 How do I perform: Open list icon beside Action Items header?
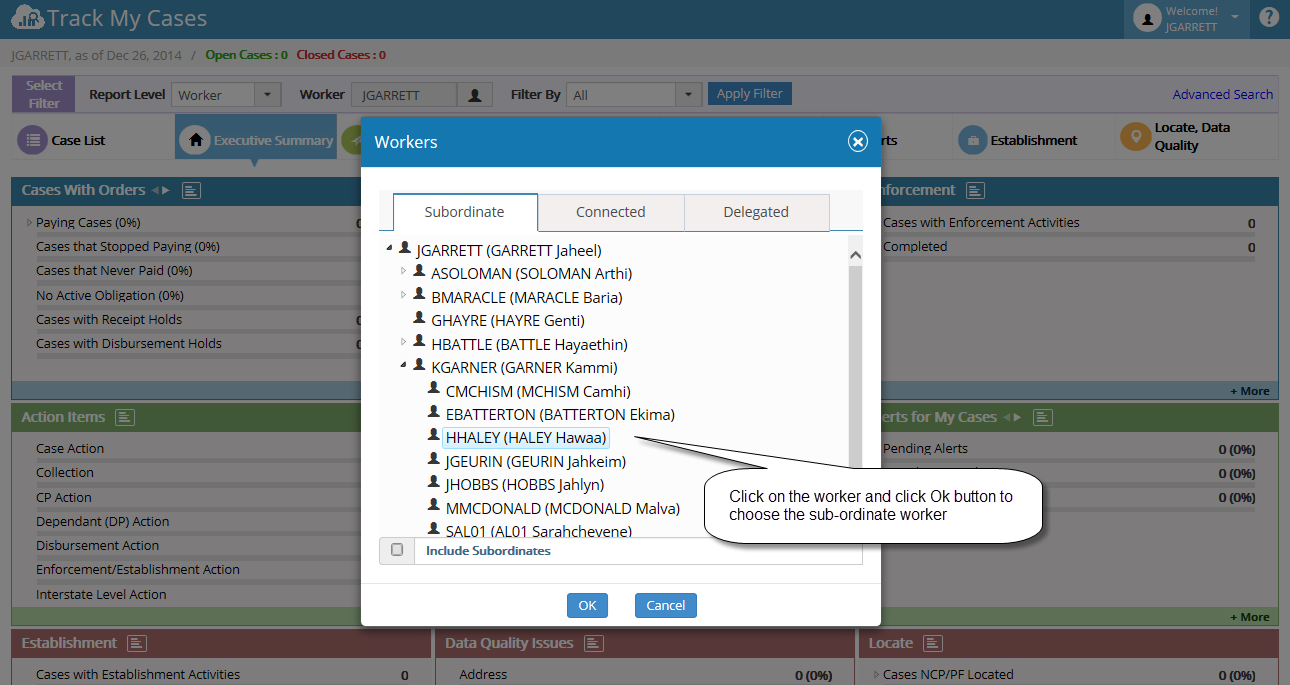[125, 417]
